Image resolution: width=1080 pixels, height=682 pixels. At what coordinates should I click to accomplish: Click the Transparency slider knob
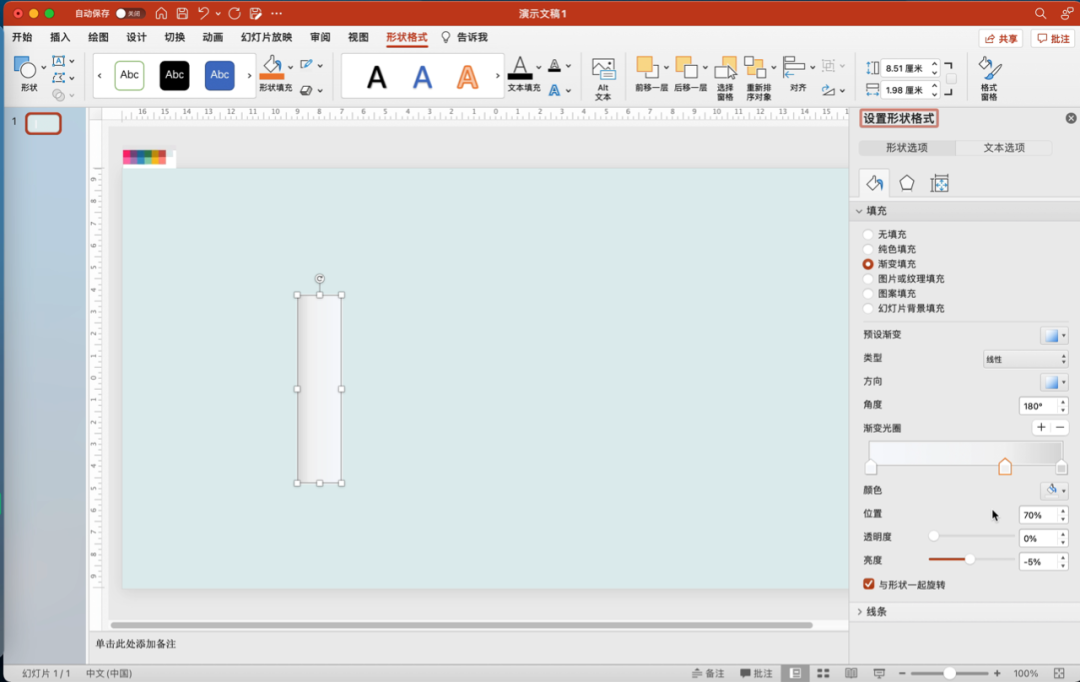[x=933, y=537]
